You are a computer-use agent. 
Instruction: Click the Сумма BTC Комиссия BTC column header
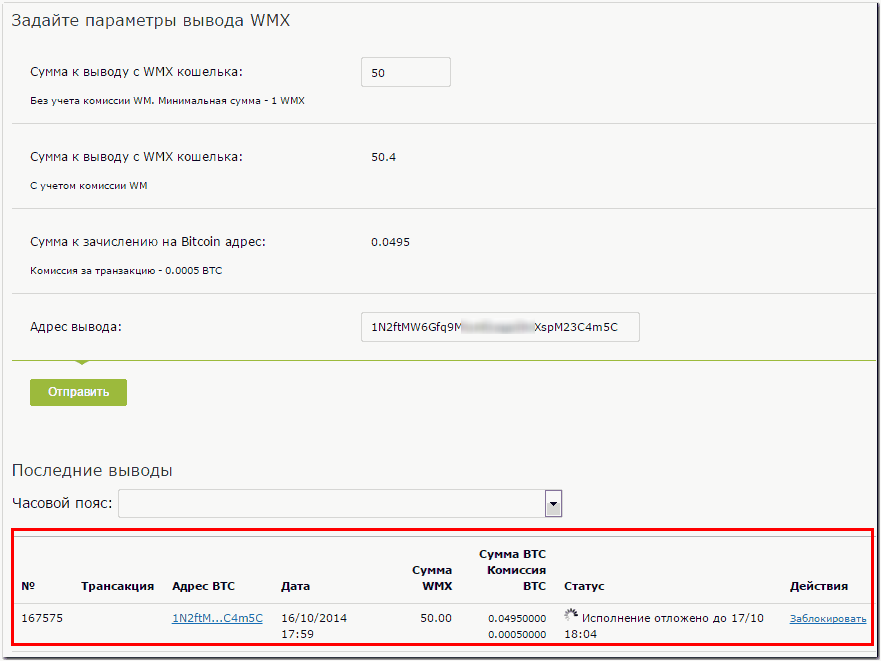[x=512, y=571]
